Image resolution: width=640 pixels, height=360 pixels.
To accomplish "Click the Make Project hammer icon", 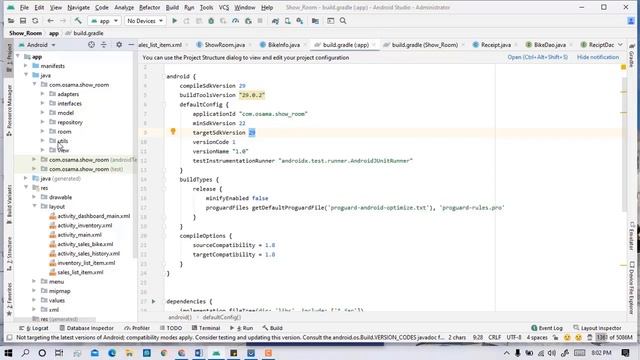I will coord(78,20).
